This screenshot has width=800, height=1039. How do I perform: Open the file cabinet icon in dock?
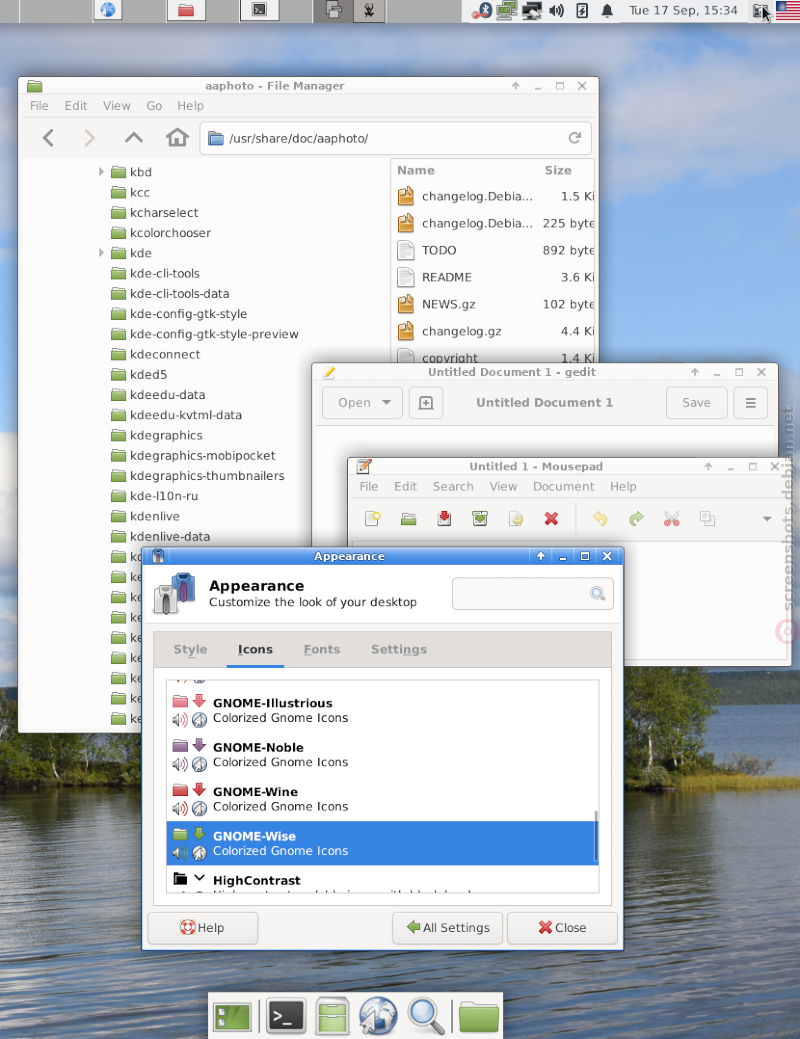331,1015
